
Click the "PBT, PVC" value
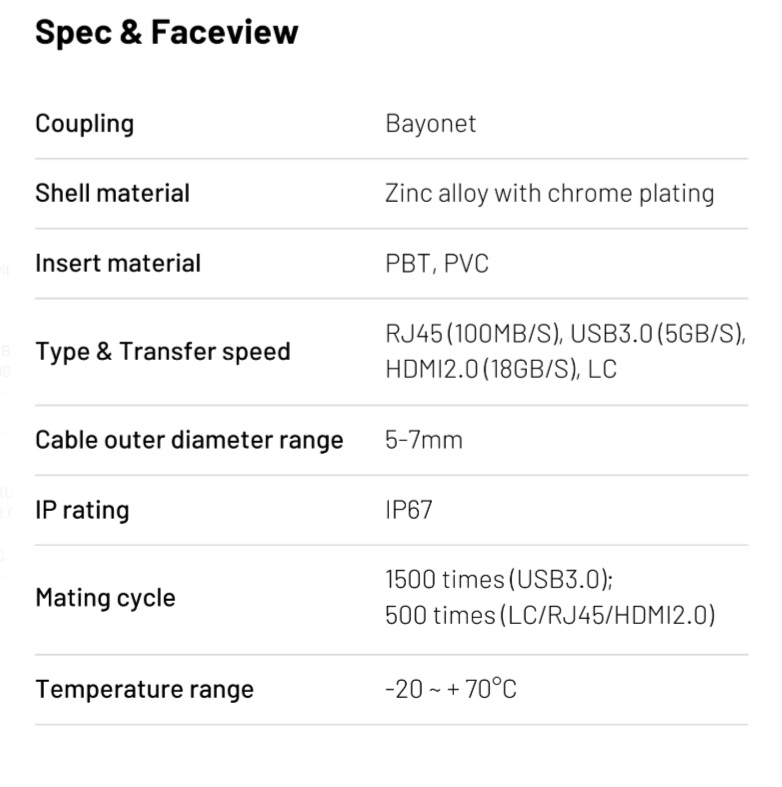tap(437, 264)
